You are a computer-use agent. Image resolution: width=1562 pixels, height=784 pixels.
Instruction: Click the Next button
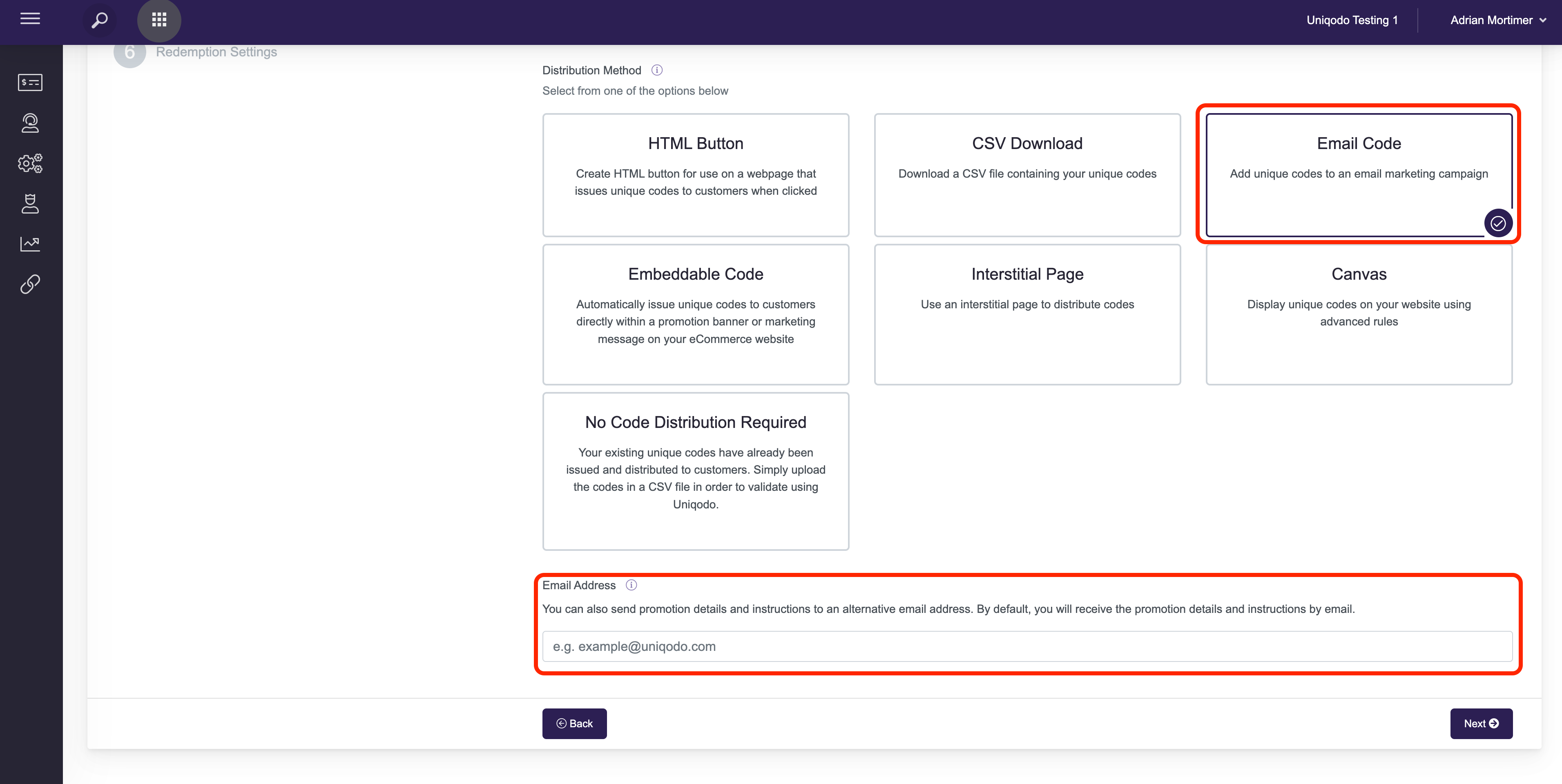[x=1481, y=724]
